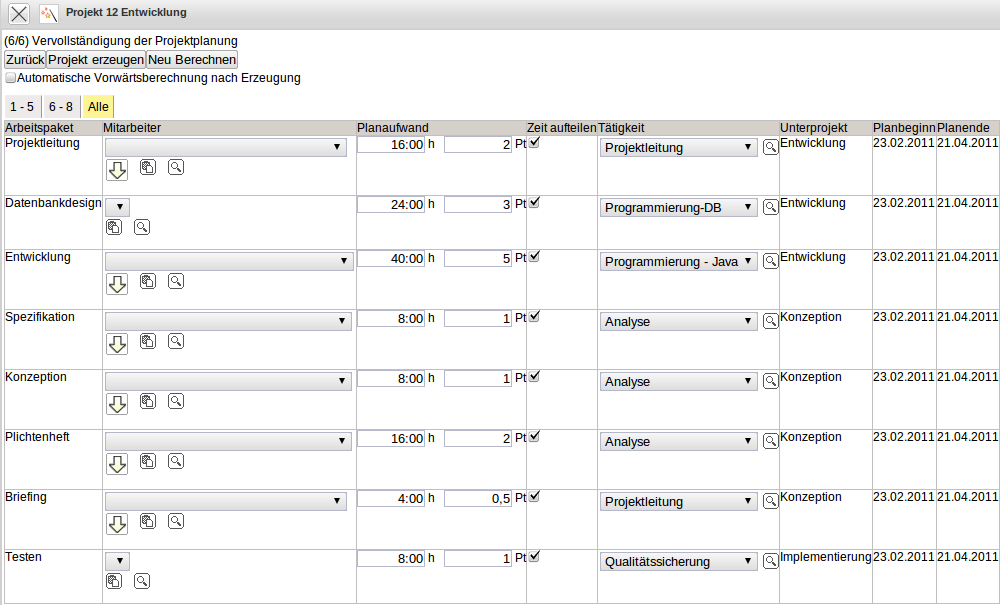Uncheck Zeit aufteilen for Briefing row
Image resolution: width=1000 pixels, height=605 pixels.
[534, 496]
